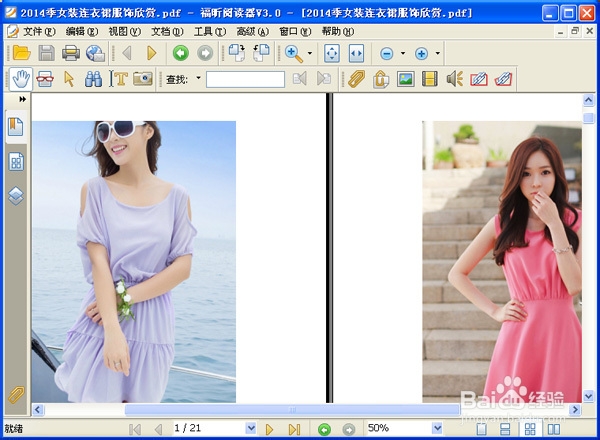Fit page width icon
Viewport: 600px width, 440px height.
coord(356,53)
